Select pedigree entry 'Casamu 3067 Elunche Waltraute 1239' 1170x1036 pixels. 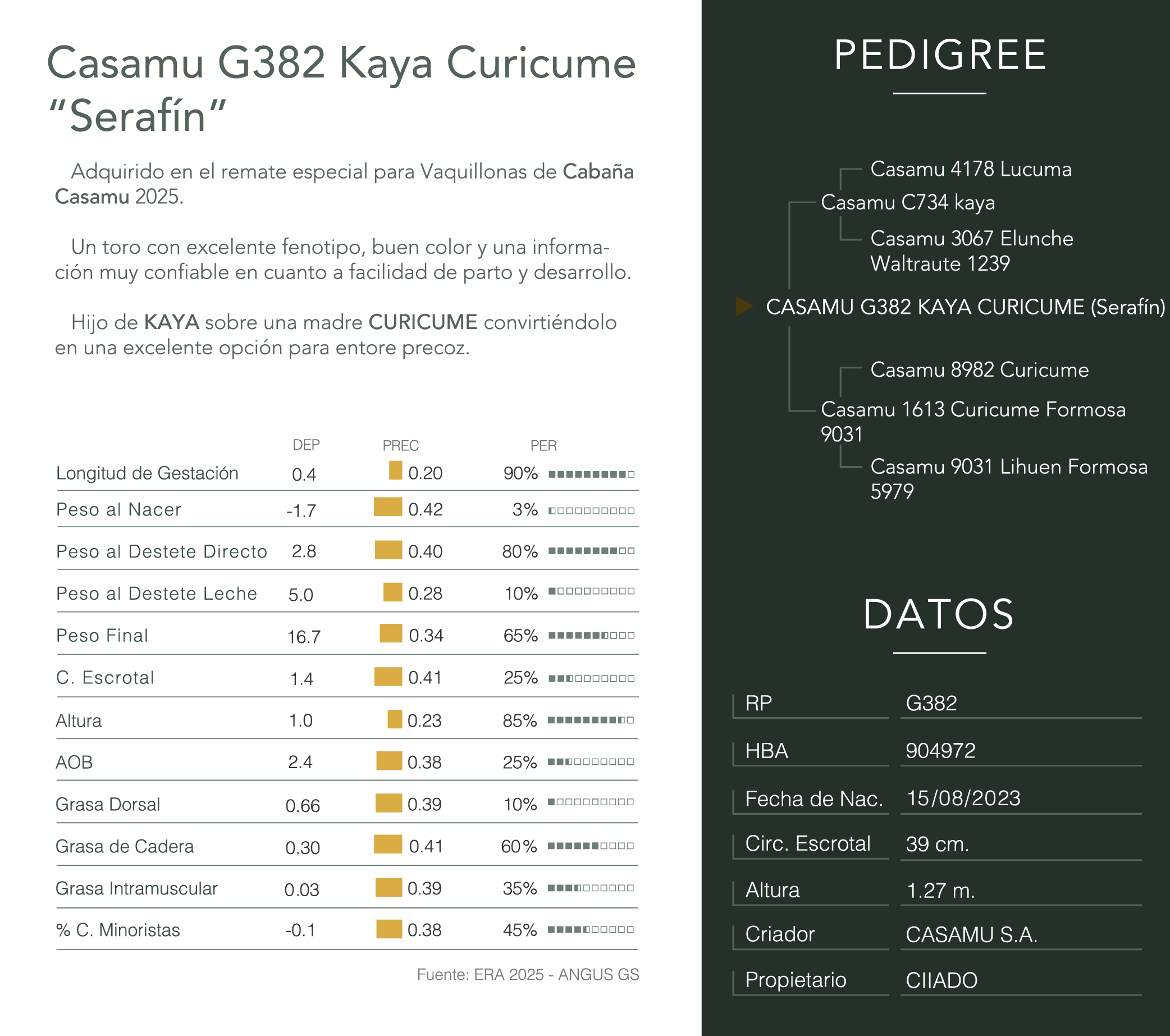pyautogui.click(x=972, y=250)
